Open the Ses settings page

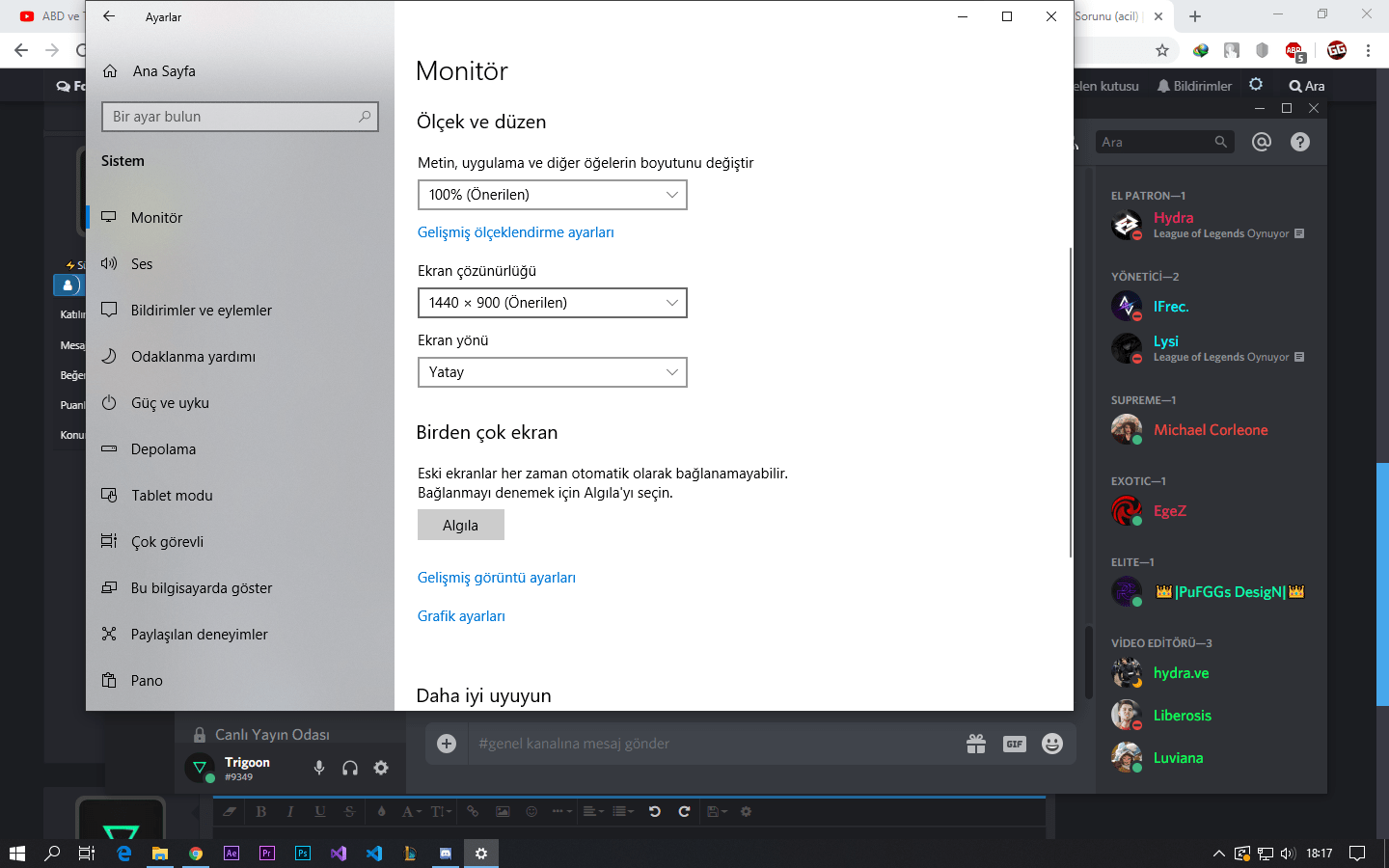point(240,264)
